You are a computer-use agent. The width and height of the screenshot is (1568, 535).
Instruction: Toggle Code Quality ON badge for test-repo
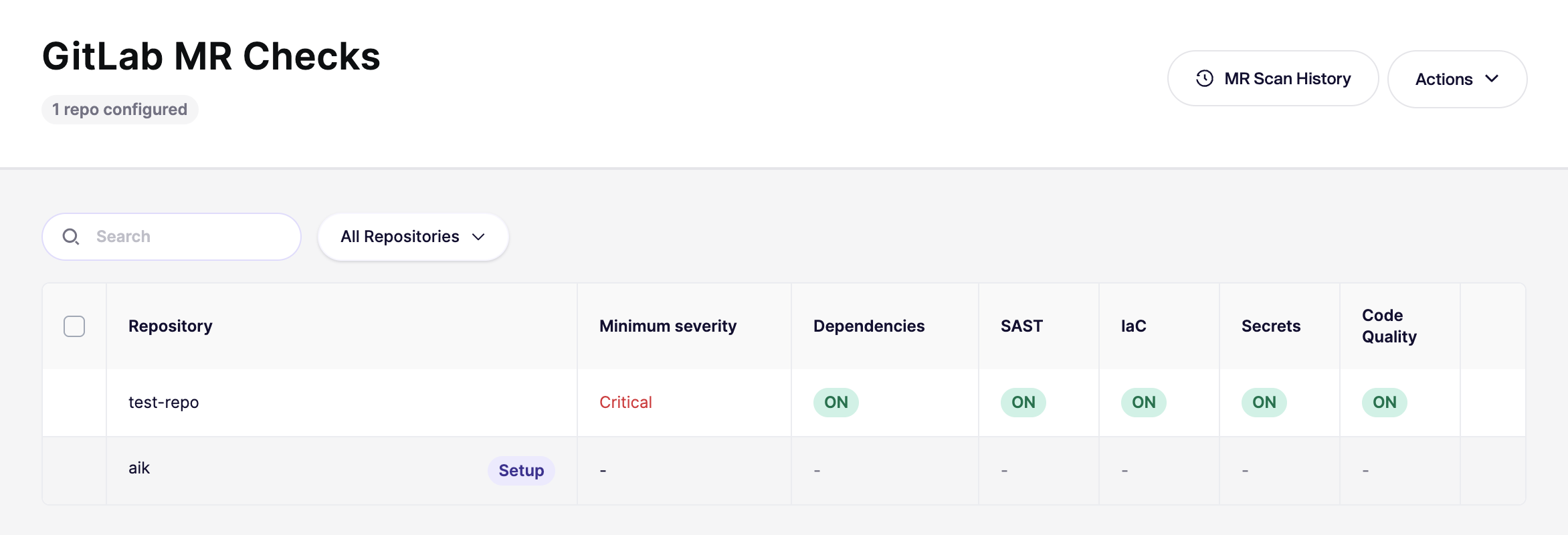(x=1384, y=403)
